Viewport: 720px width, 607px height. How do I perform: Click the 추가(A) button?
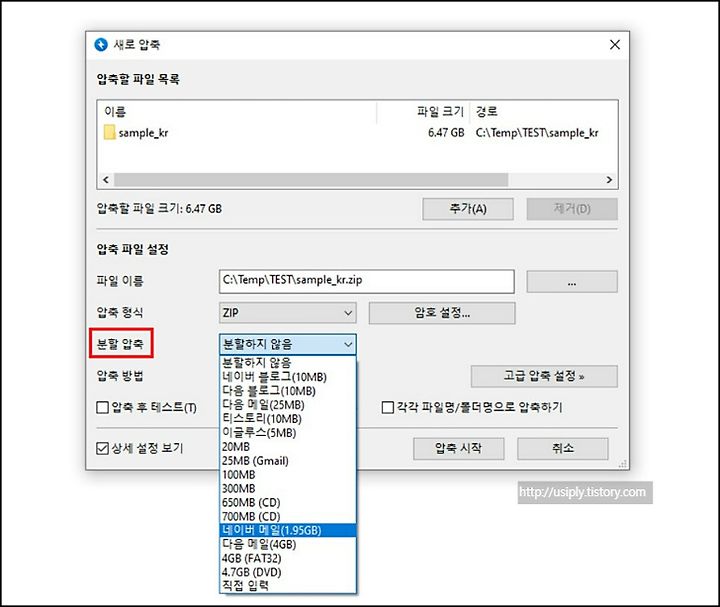point(467,209)
